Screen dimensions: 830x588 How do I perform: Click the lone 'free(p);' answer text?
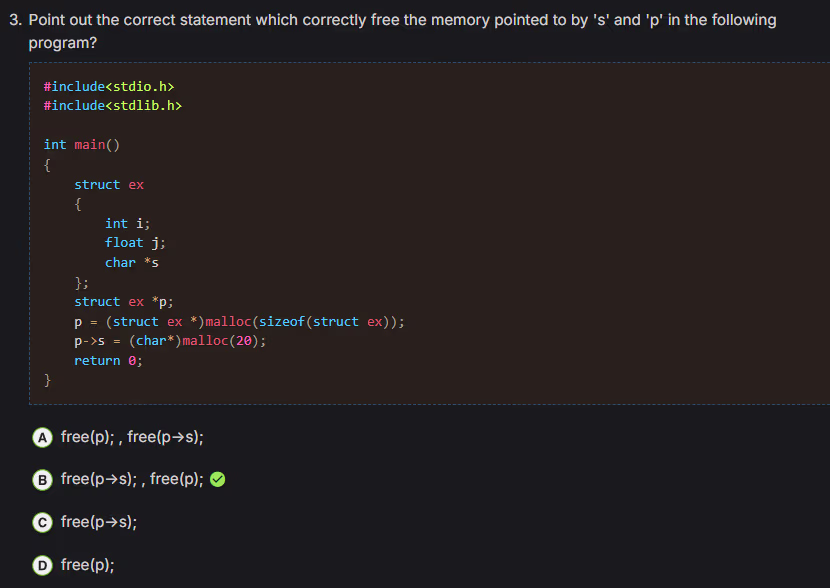tap(87, 565)
